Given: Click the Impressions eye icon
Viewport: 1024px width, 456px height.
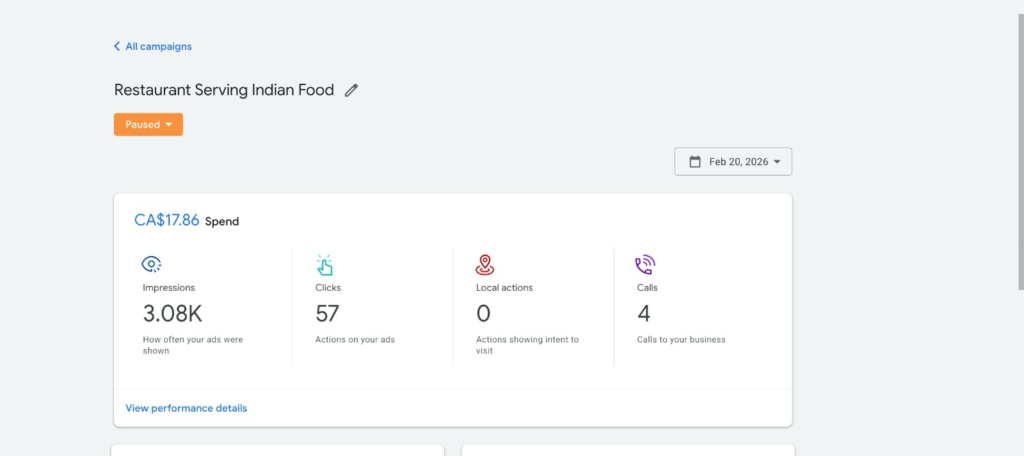Looking at the screenshot, I should [x=152, y=265].
